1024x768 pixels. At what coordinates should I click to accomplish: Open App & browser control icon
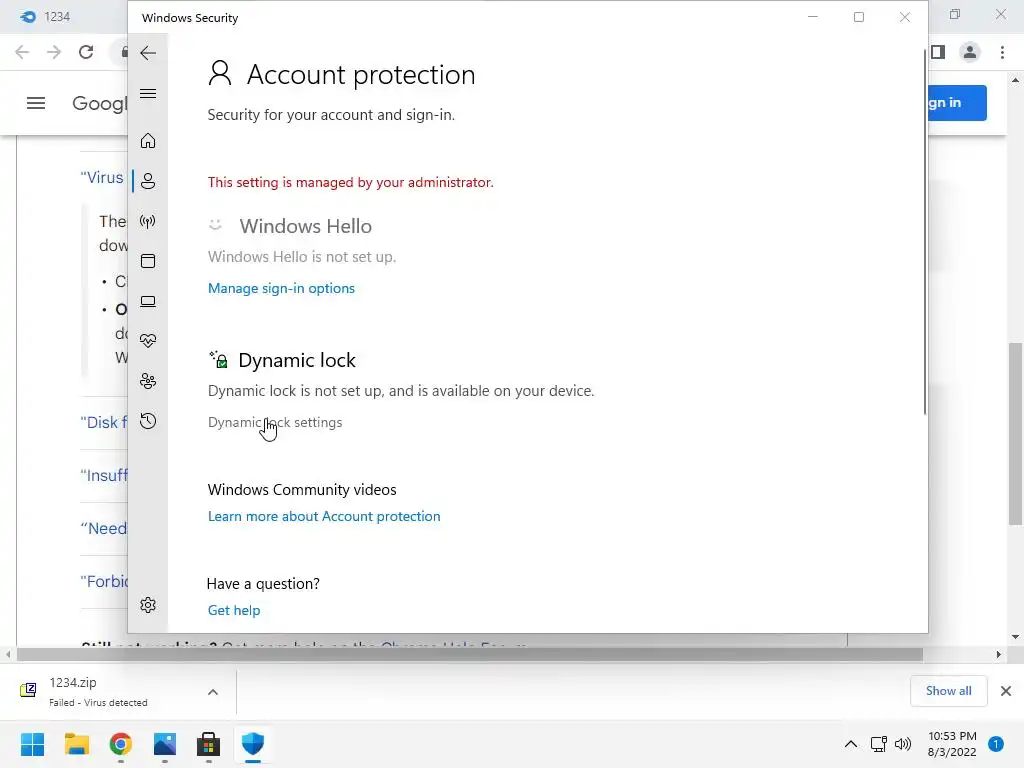(x=148, y=261)
